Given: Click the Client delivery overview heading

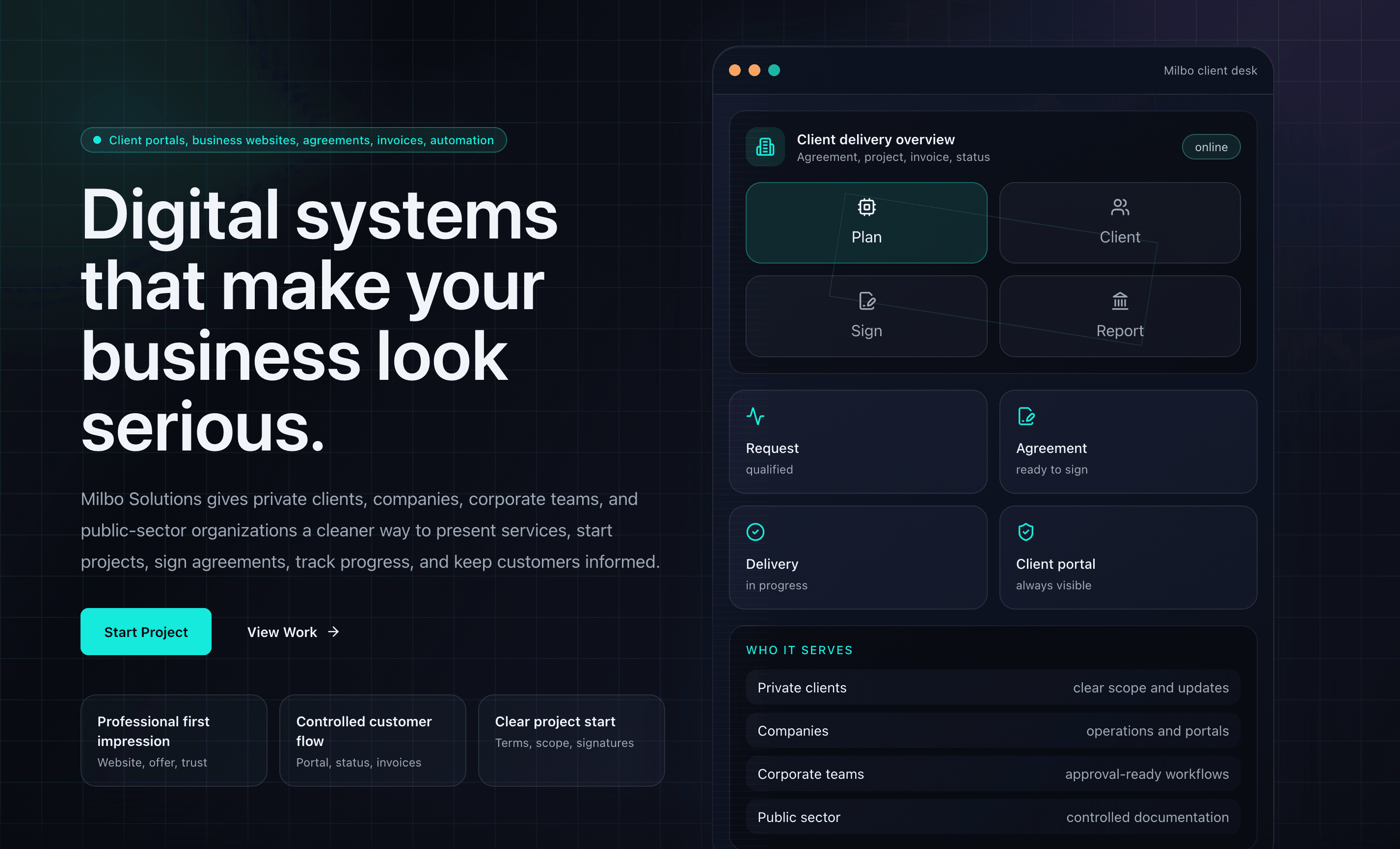Looking at the screenshot, I should click(876, 139).
